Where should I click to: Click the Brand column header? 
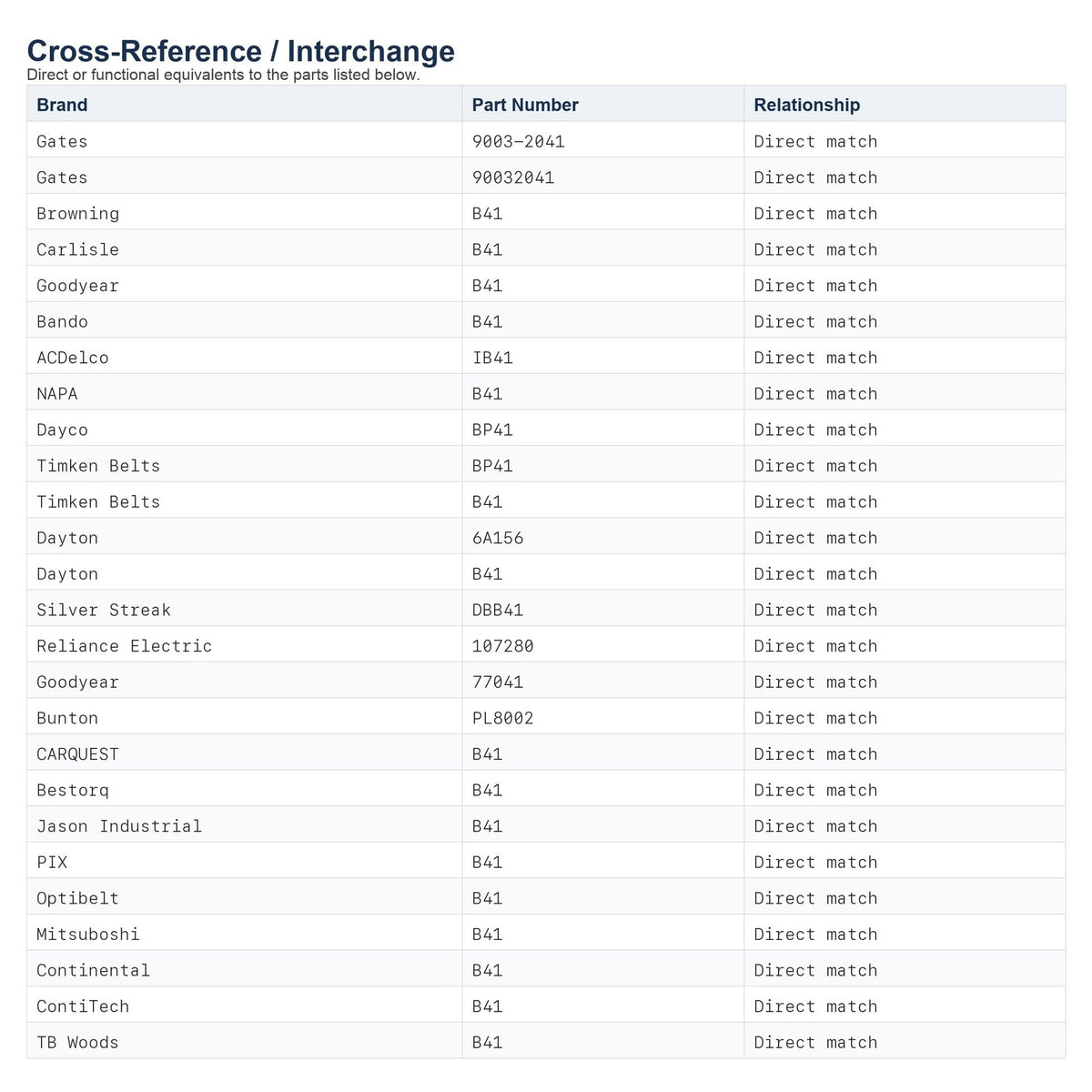(244, 105)
